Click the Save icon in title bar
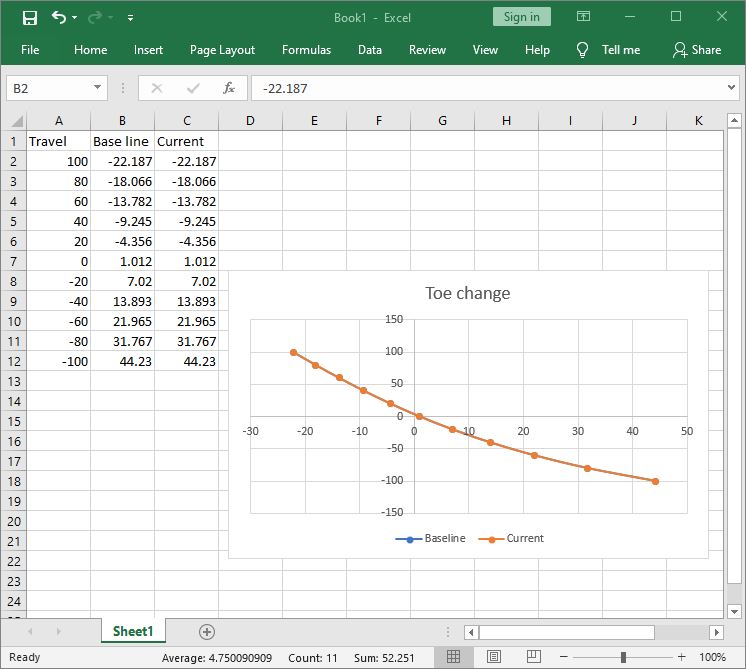746x669 pixels. click(x=29, y=17)
